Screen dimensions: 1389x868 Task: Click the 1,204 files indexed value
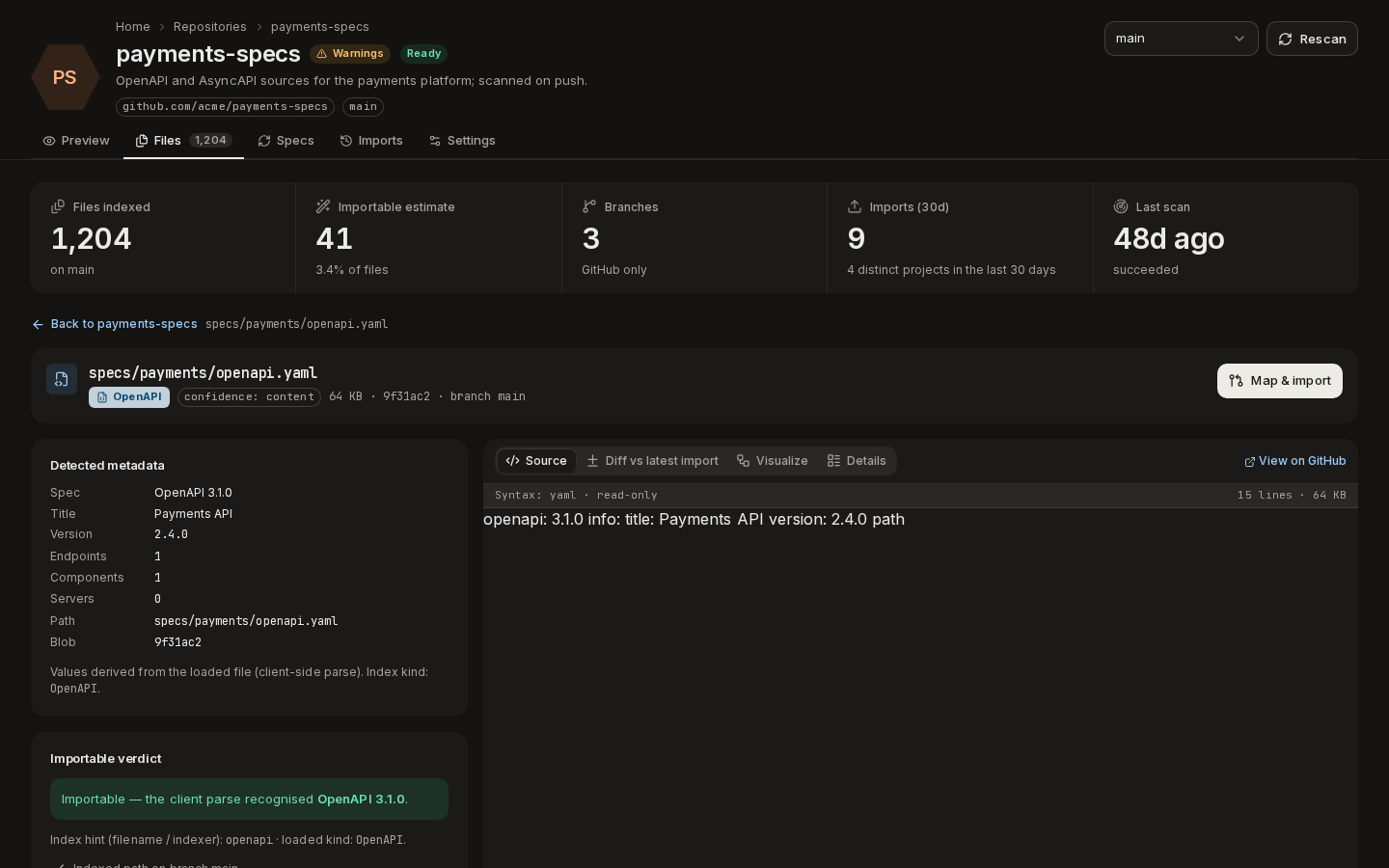[91, 238]
